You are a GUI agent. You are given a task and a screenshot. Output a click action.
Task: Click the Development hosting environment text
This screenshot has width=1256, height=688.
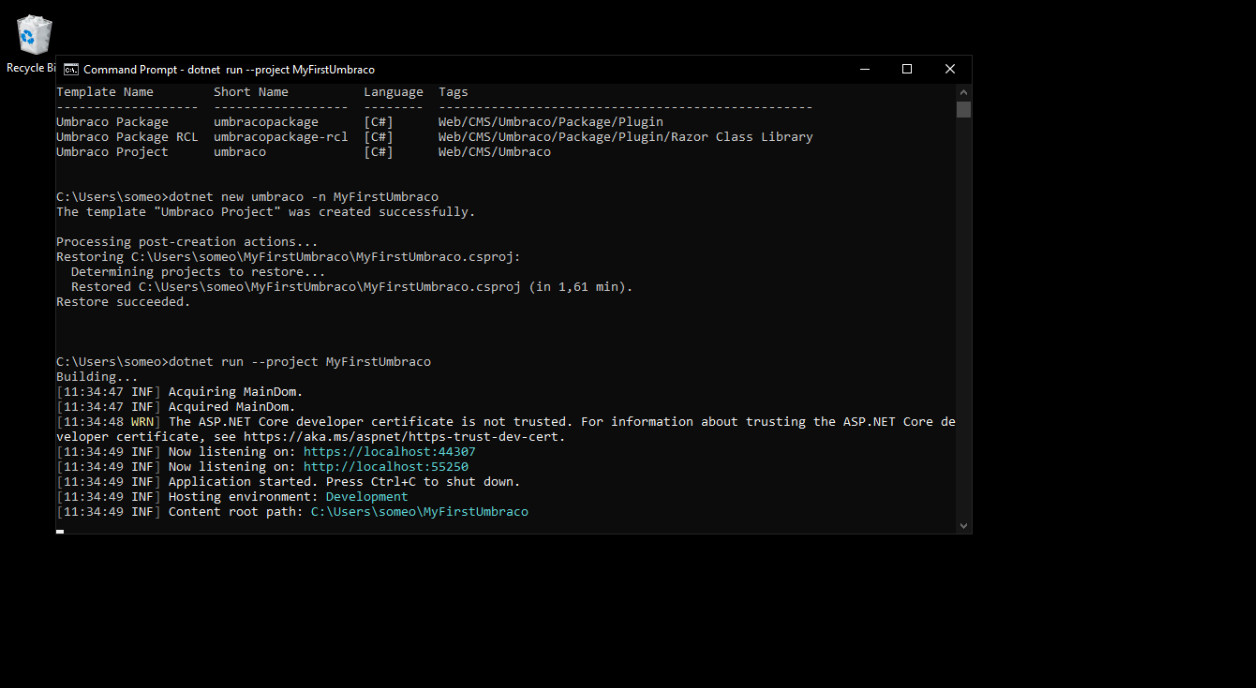click(367, 497)
